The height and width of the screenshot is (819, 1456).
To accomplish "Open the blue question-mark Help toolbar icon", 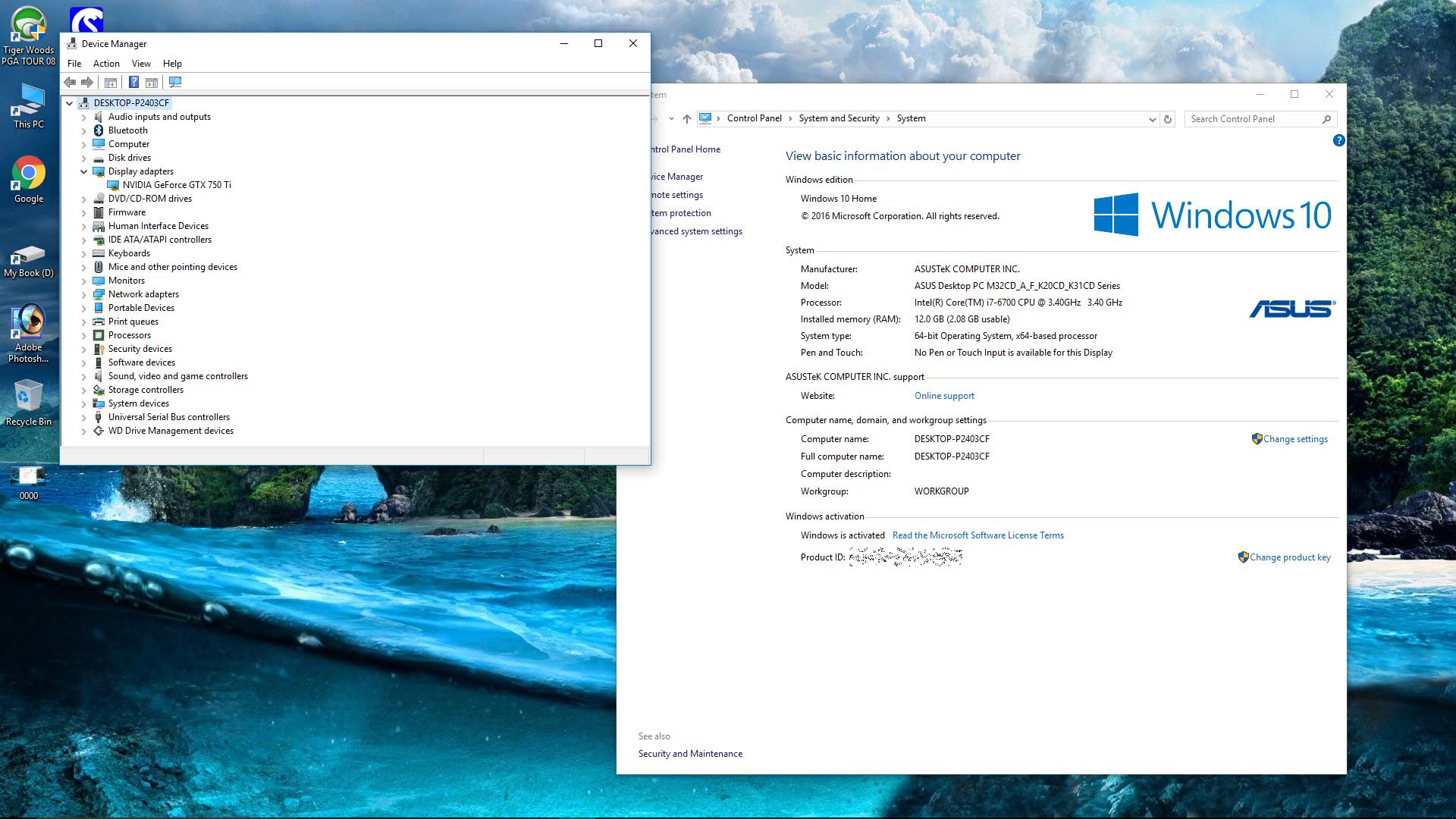I will 133,82.
